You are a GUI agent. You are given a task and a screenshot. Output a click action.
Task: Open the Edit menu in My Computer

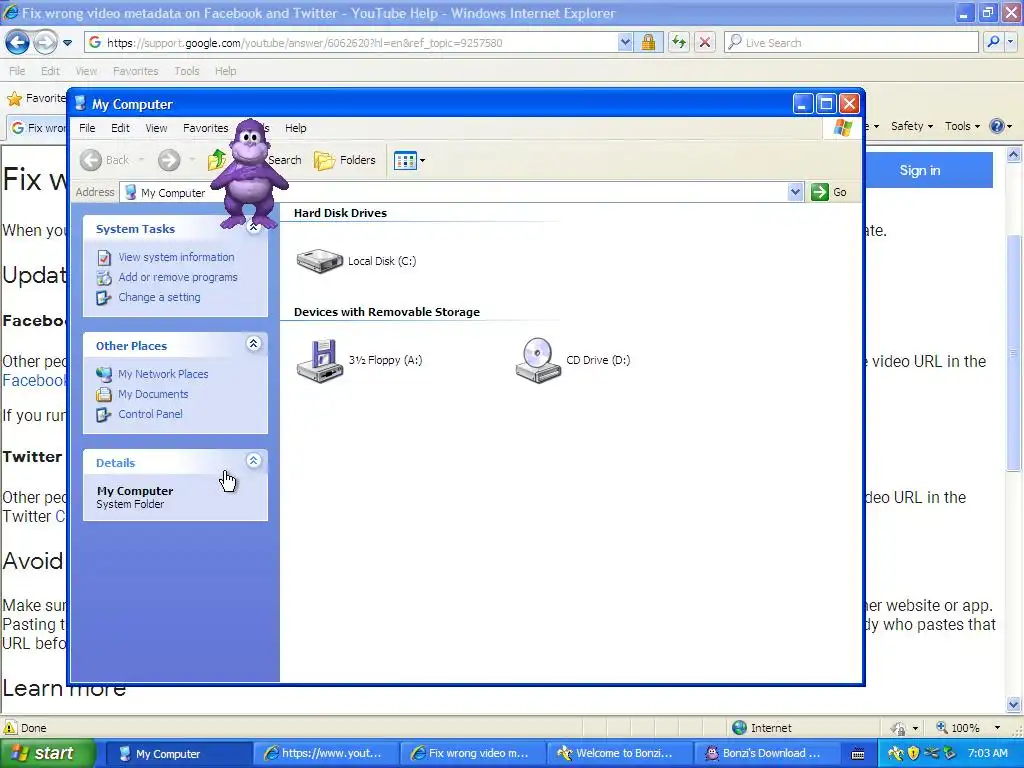[x=120, y=128]
